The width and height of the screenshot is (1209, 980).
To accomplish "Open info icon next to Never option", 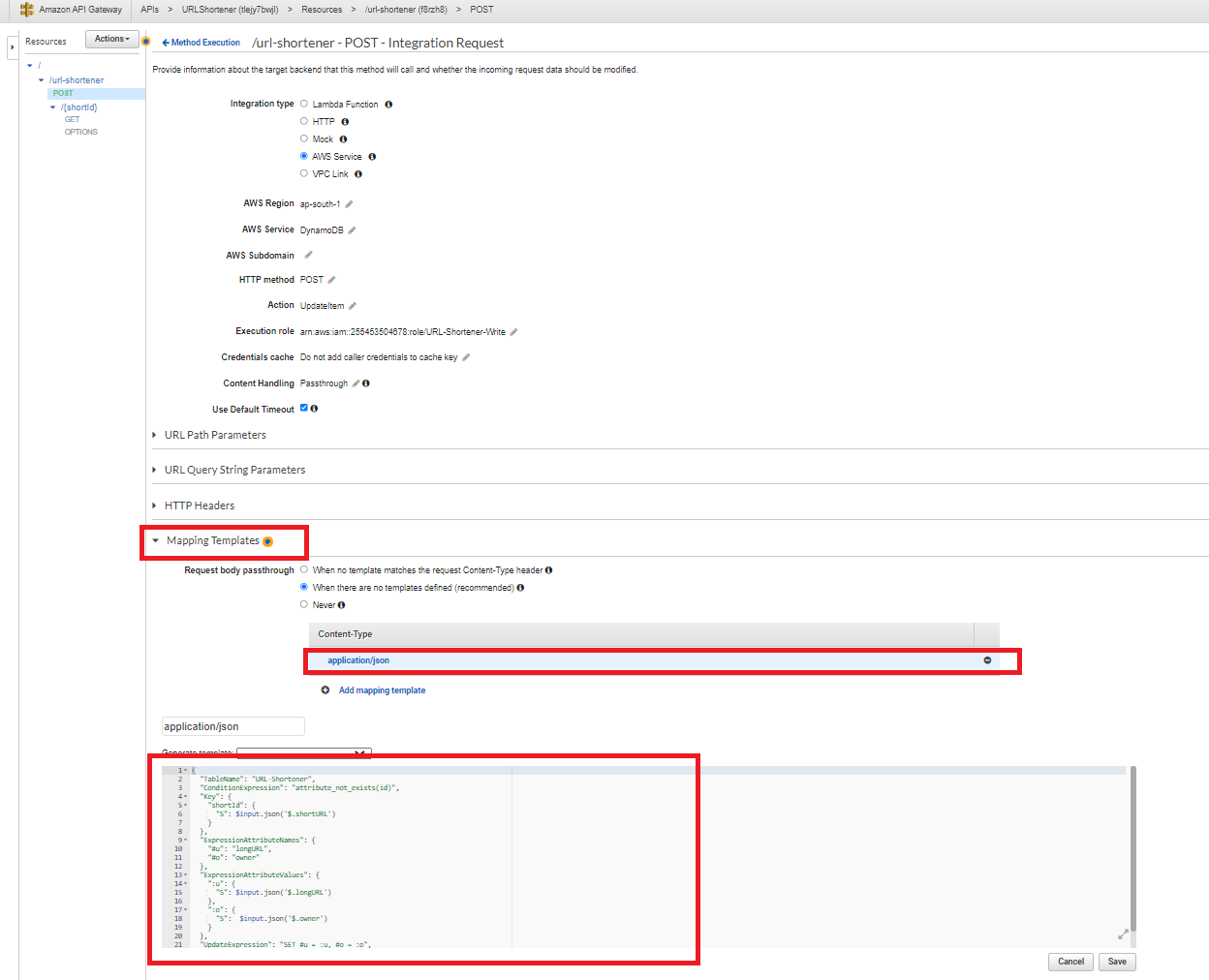I will click(x=341, y=605).
